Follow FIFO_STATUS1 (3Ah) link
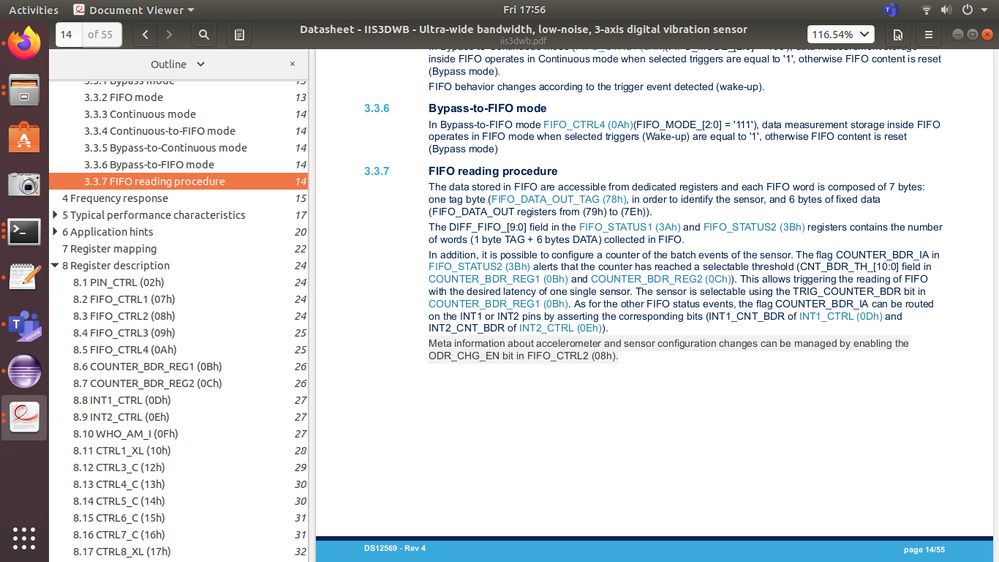 pyautogui.click(x=629, y=227)
